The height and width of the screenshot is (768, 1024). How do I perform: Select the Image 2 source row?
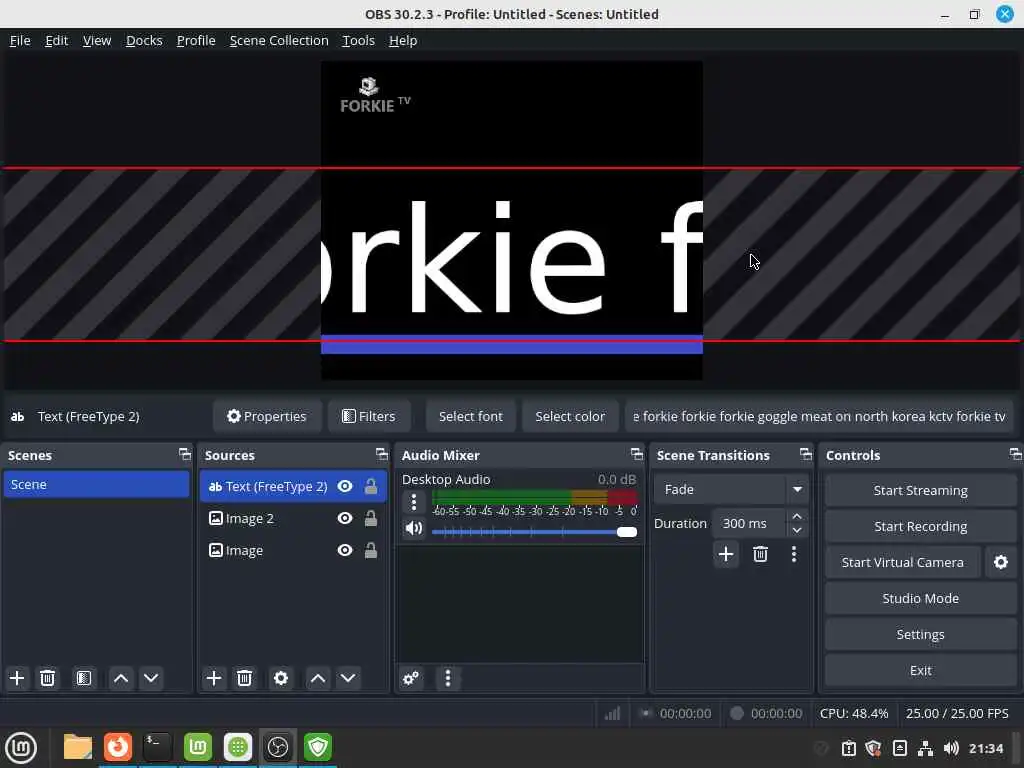[293, 518]
